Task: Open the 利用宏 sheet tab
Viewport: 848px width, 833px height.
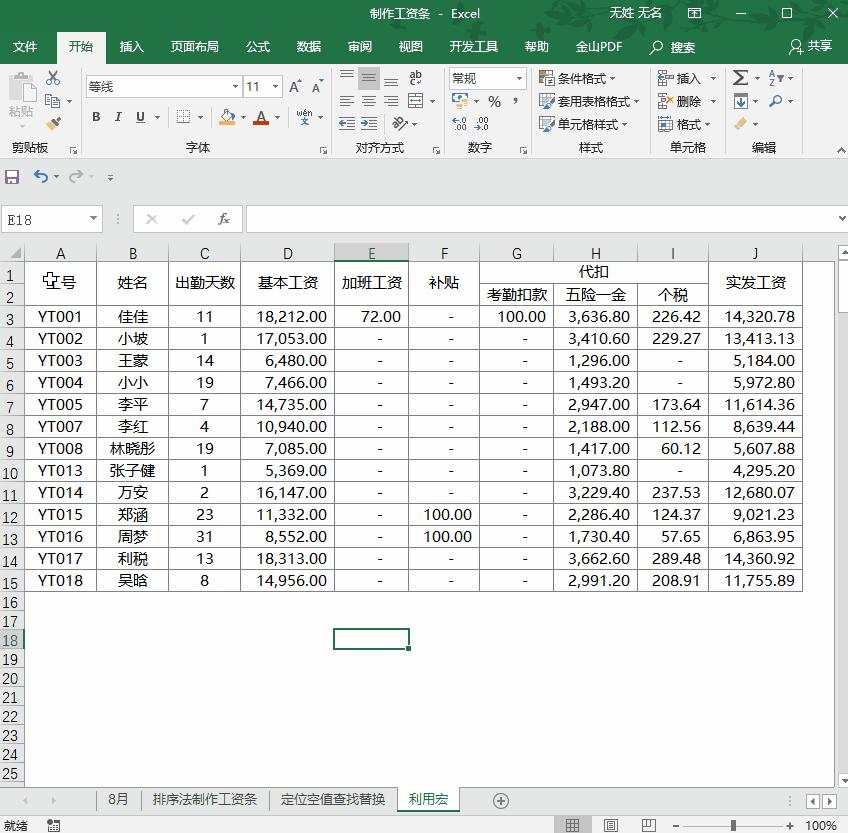Action: (428, 800)
